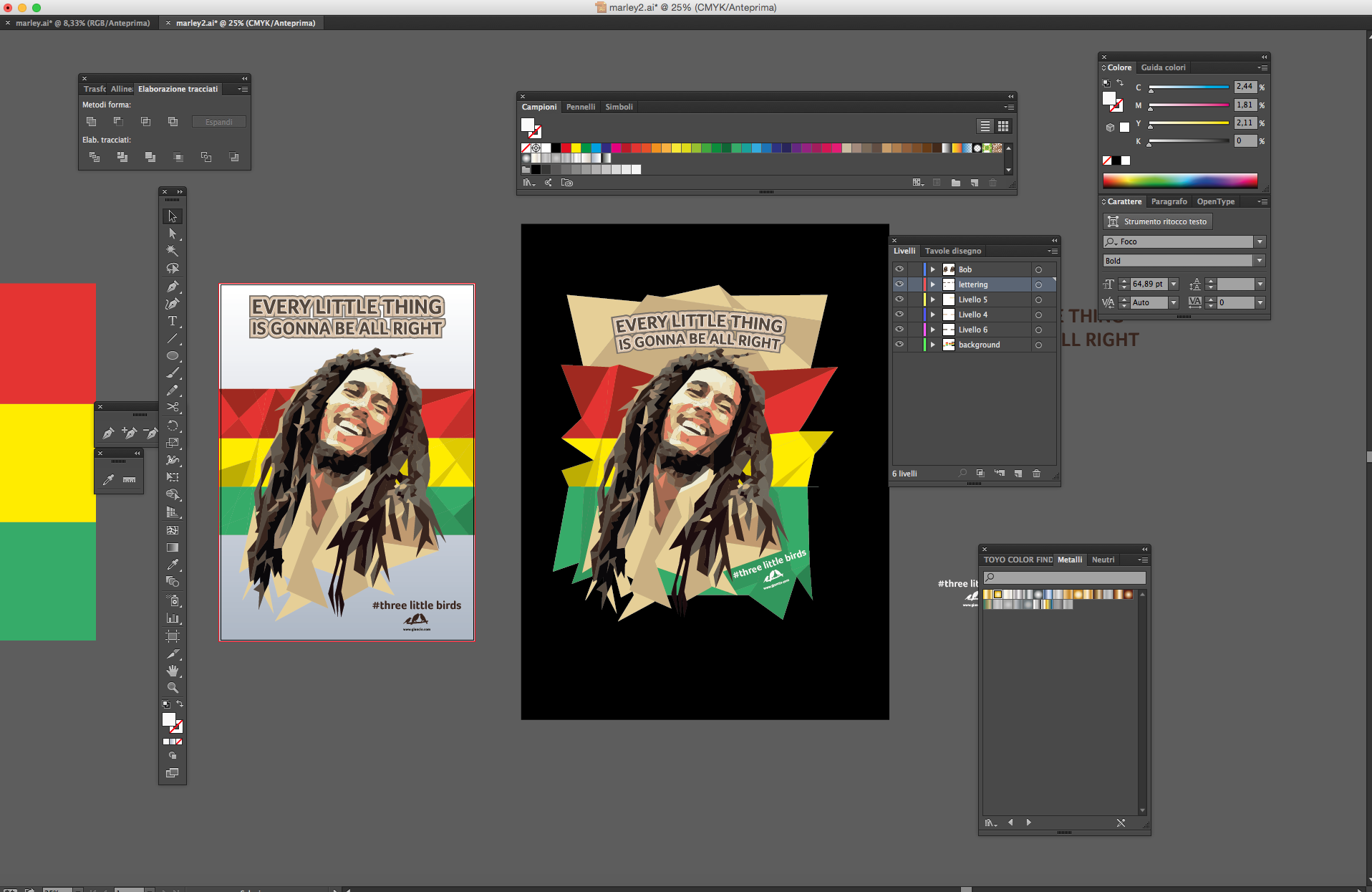Switch to Tavole disegno tab
Viewport: 1372px width, 892px height.
953,251
